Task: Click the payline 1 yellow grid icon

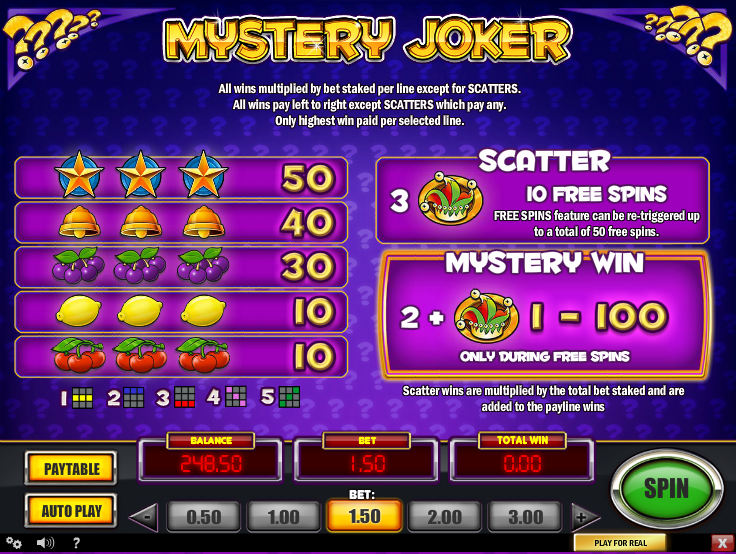Action: click(83, 398)
